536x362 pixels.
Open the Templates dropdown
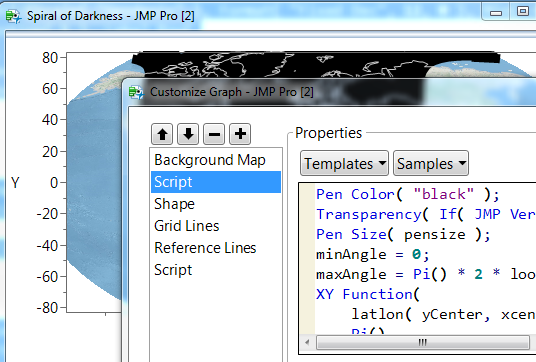pos(345,163)
